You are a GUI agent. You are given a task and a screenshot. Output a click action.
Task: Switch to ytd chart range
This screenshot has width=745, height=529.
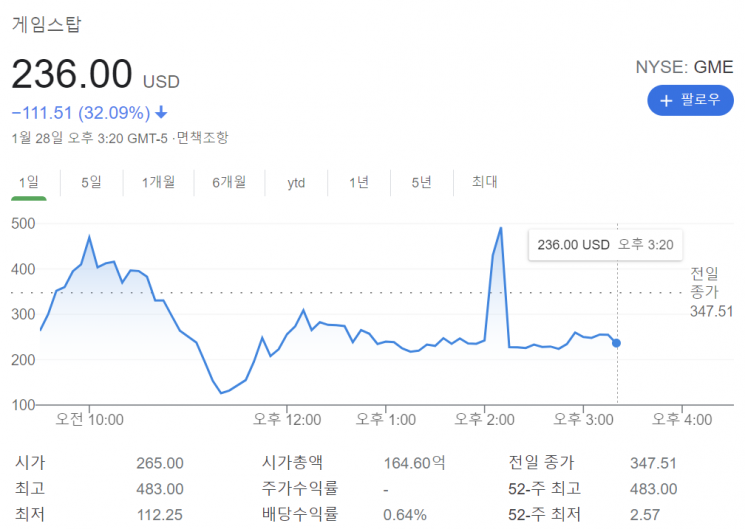296,183
